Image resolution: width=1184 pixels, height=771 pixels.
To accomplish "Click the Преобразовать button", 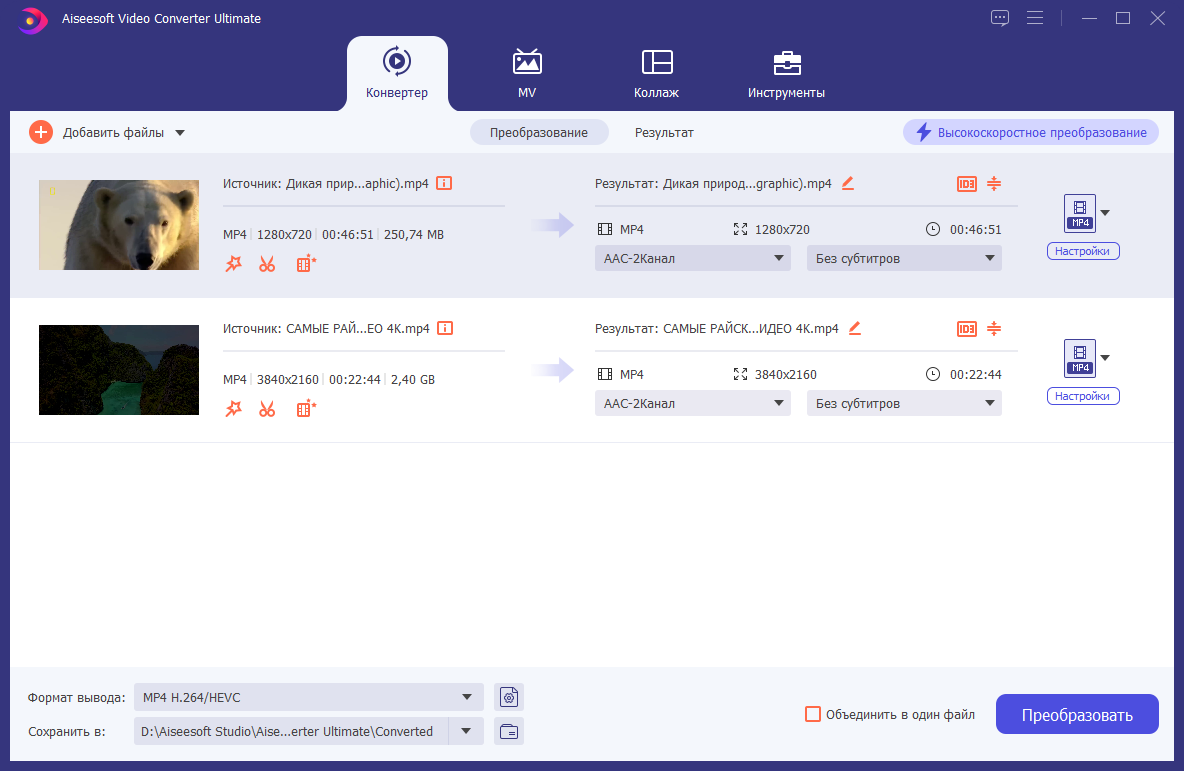I will click(x=1077, y=714).
